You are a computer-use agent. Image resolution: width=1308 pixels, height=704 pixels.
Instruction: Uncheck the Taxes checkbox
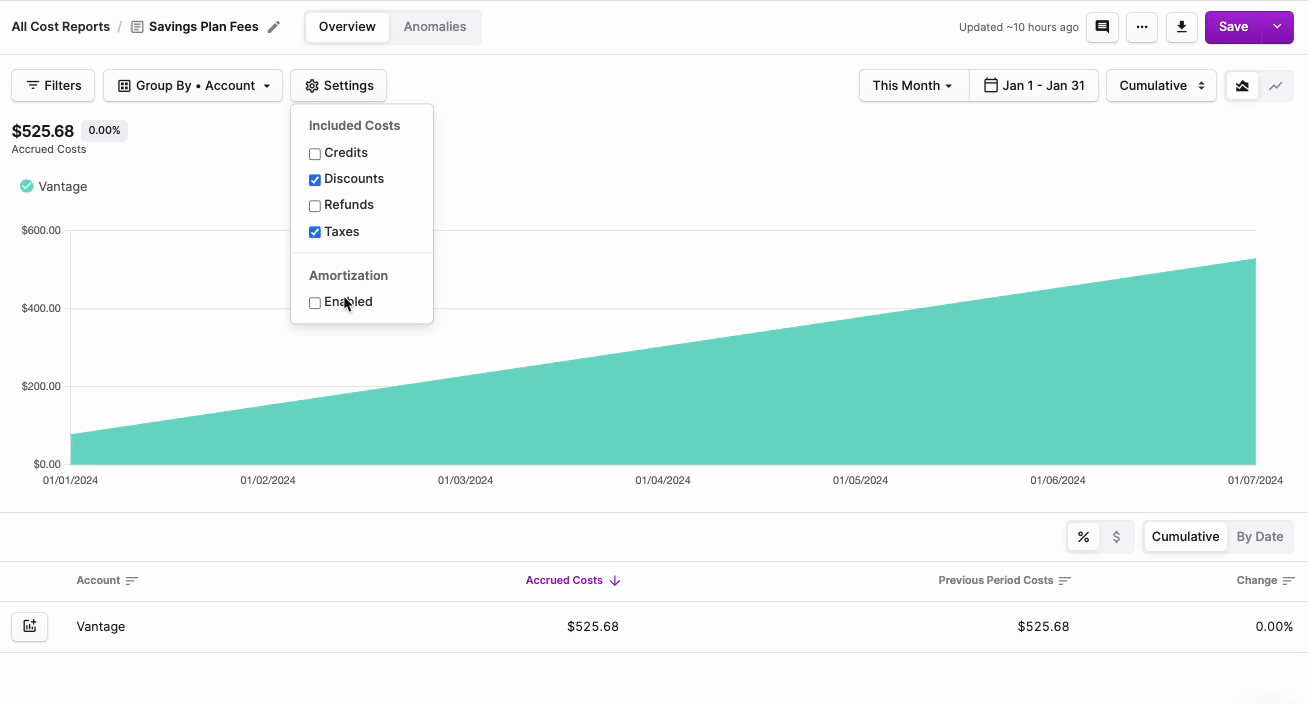point(314,231)
